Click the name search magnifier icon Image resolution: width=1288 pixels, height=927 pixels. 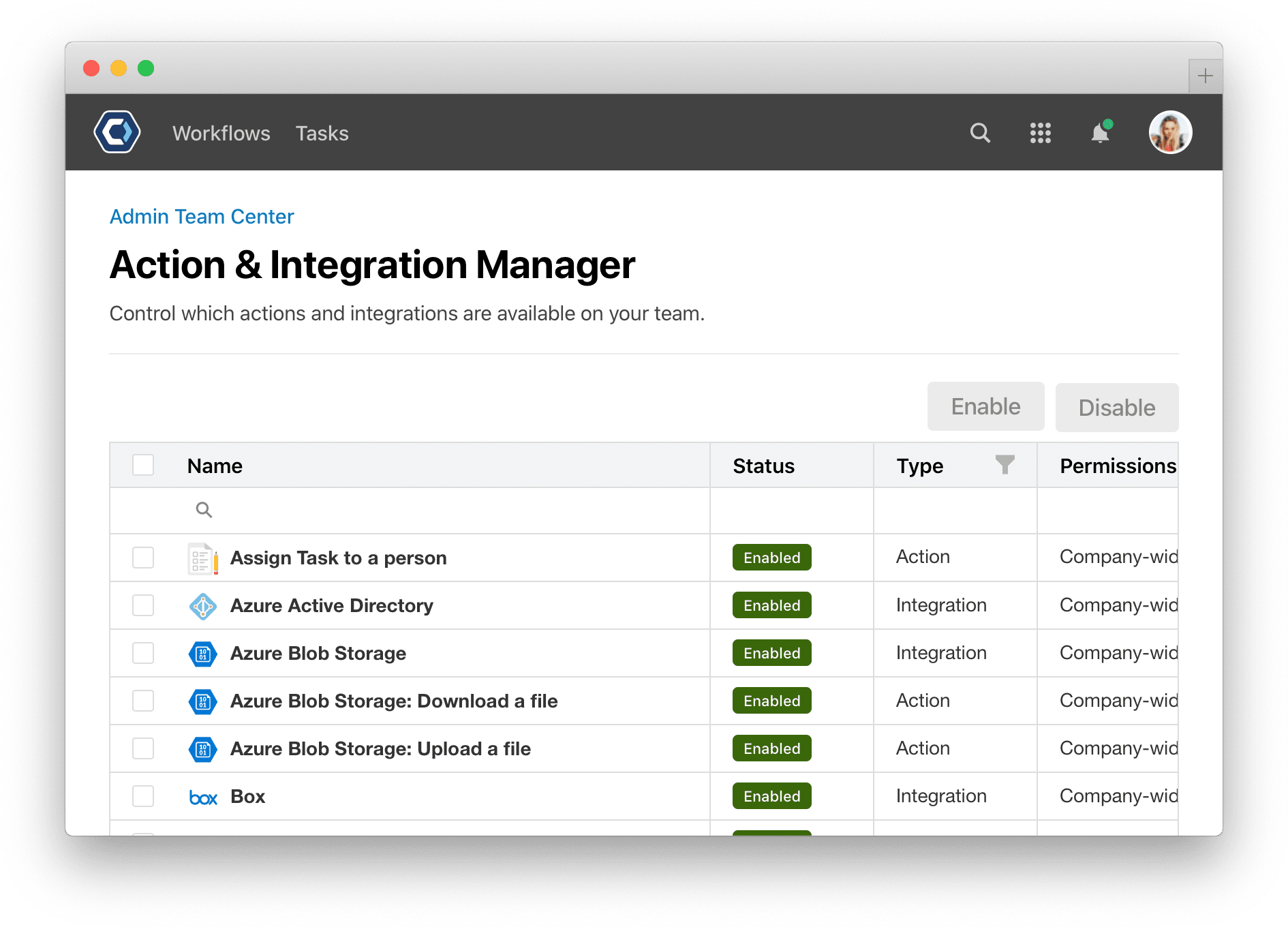[x=204, y=510]
